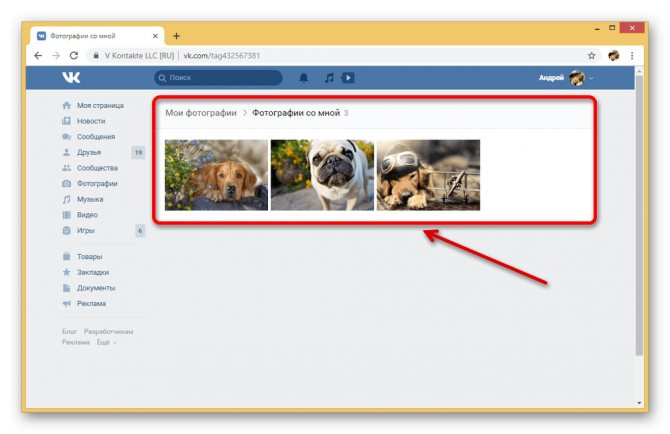The width and height of the screenshot is (670, 434).
Task: Click the browser address bar URL
Action: pos(221,56)
